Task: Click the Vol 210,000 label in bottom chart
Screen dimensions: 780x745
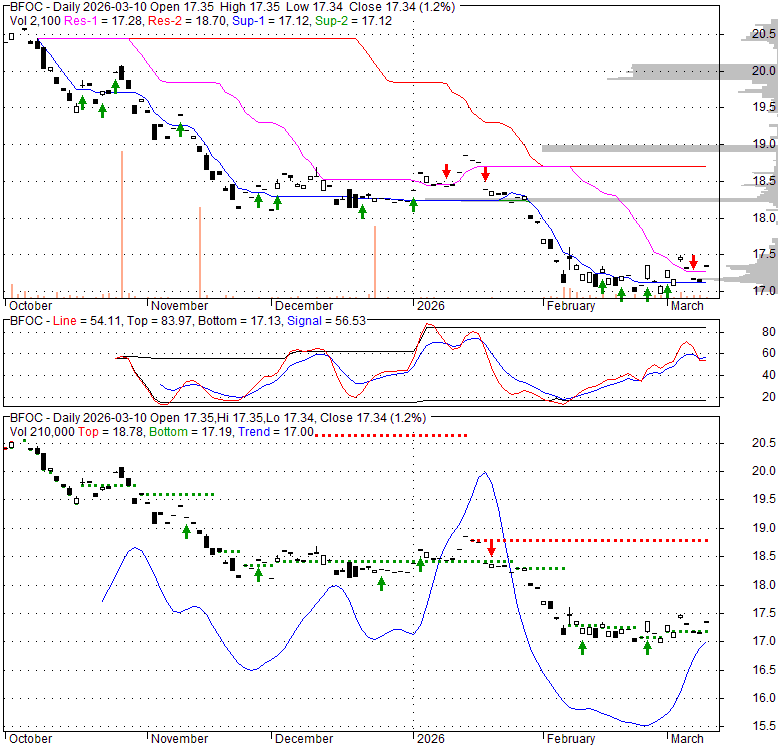Action: tap(40, 431)
